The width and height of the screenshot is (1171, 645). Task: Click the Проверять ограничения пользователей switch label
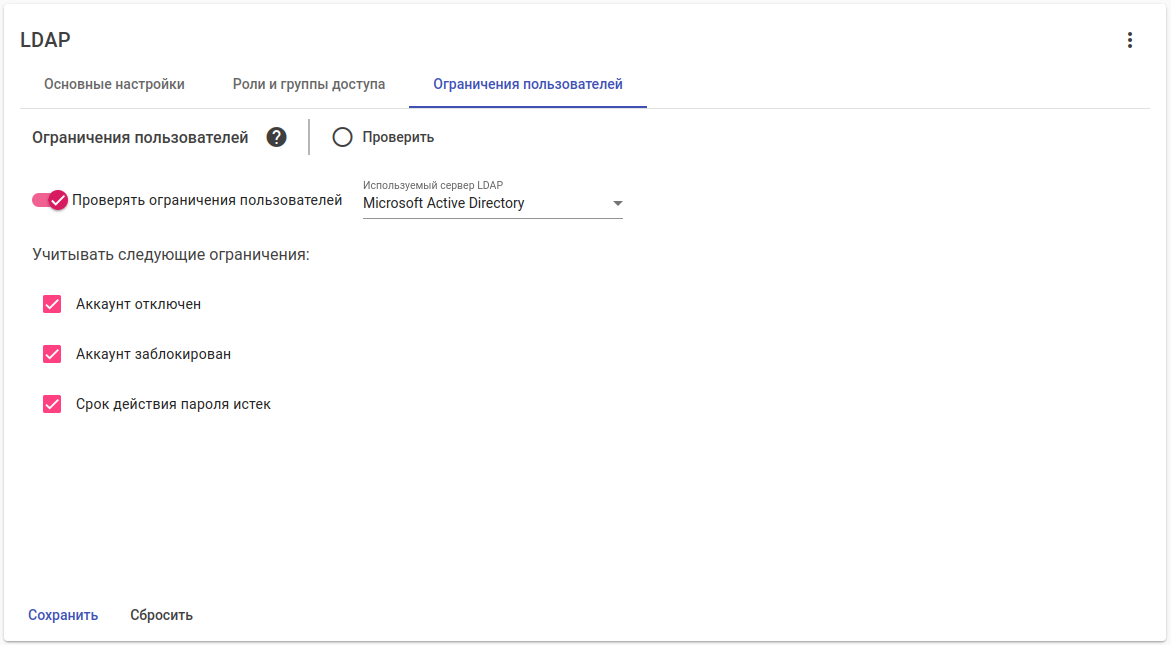pos(207,200)
